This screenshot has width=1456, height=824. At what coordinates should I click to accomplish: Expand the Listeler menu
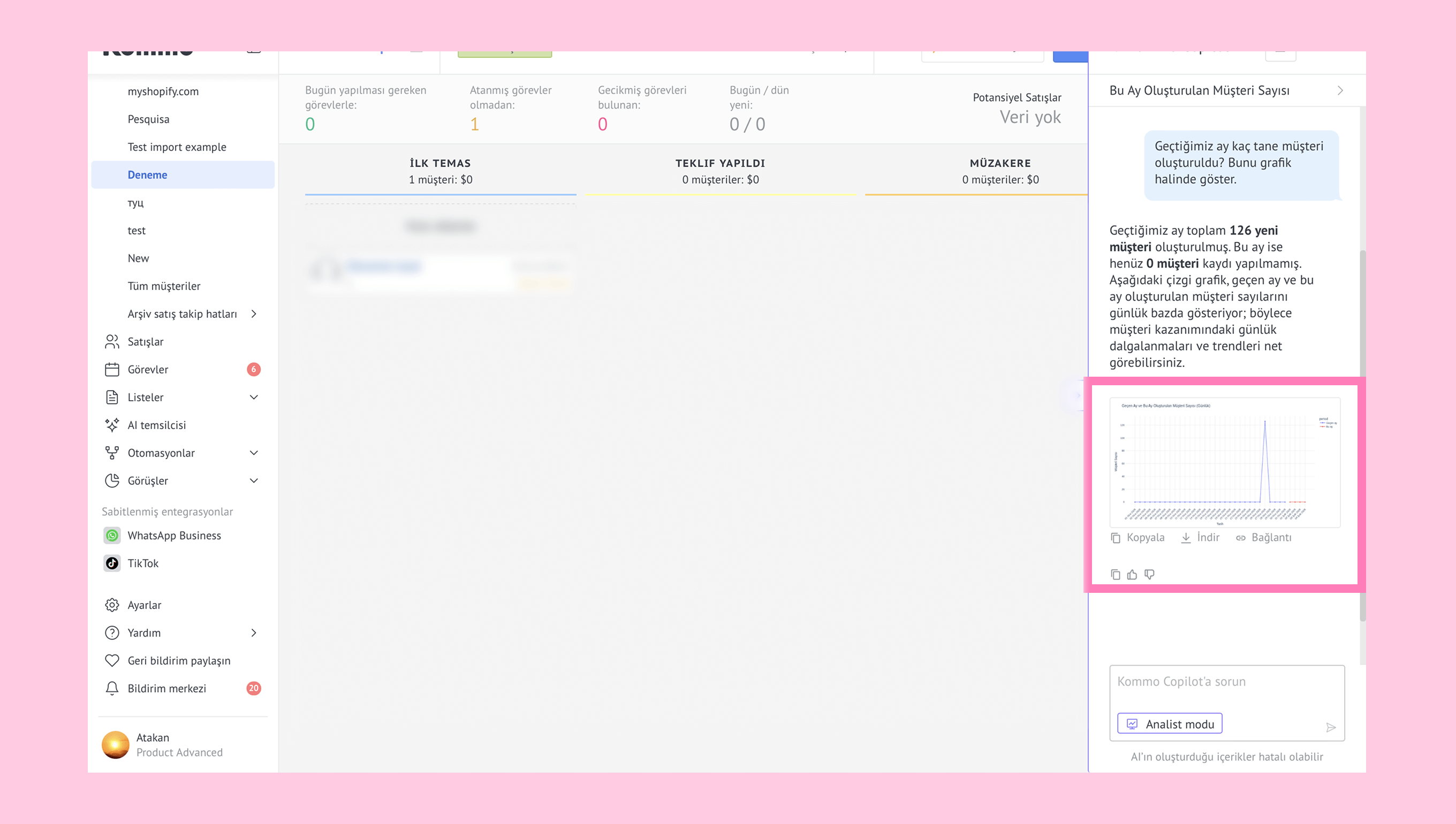[x=254, y=397]
